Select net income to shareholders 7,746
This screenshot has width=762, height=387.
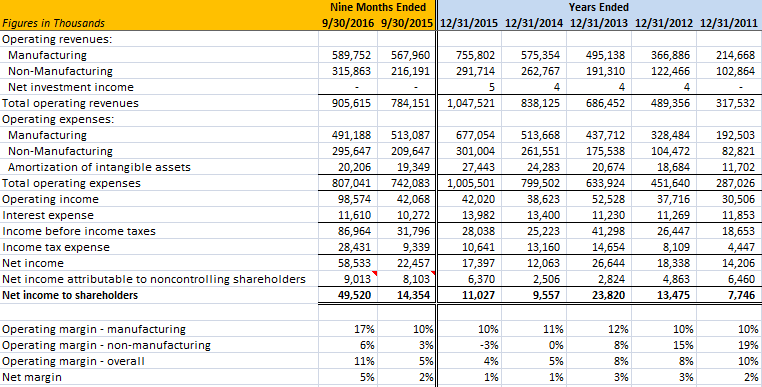pos(742,295)
